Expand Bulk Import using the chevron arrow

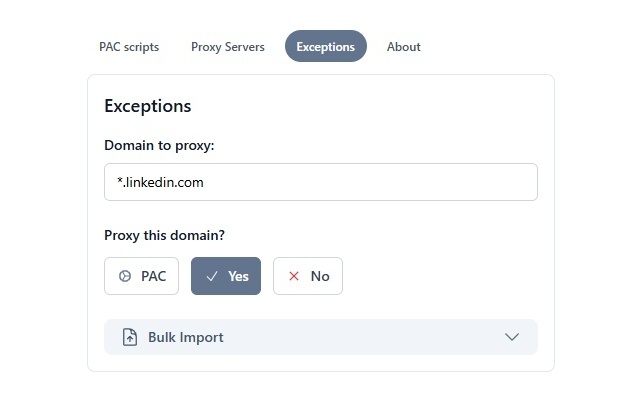click(x=512, y=337)
